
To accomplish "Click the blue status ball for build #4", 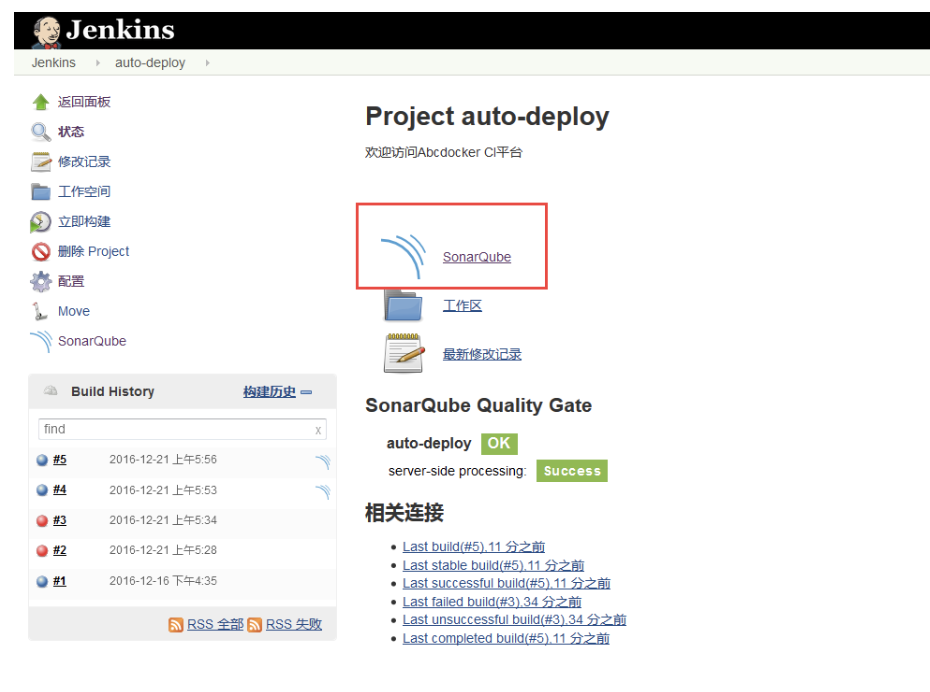I will (x=42, y=490).
